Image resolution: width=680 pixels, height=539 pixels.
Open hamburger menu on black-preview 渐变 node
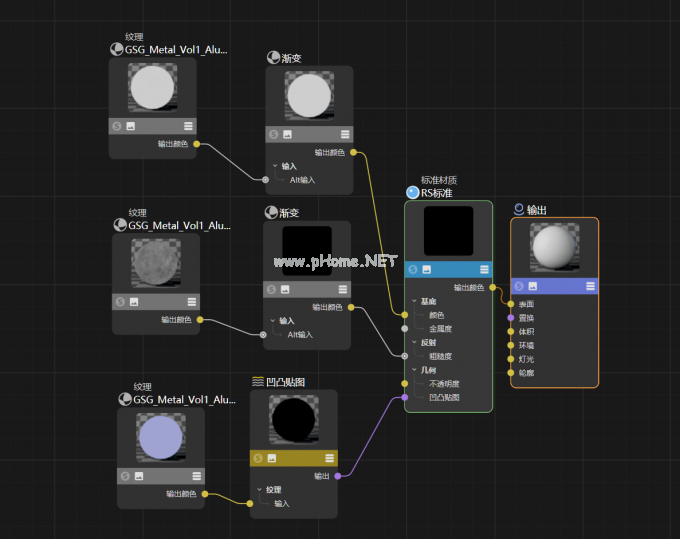coord(343,289)
